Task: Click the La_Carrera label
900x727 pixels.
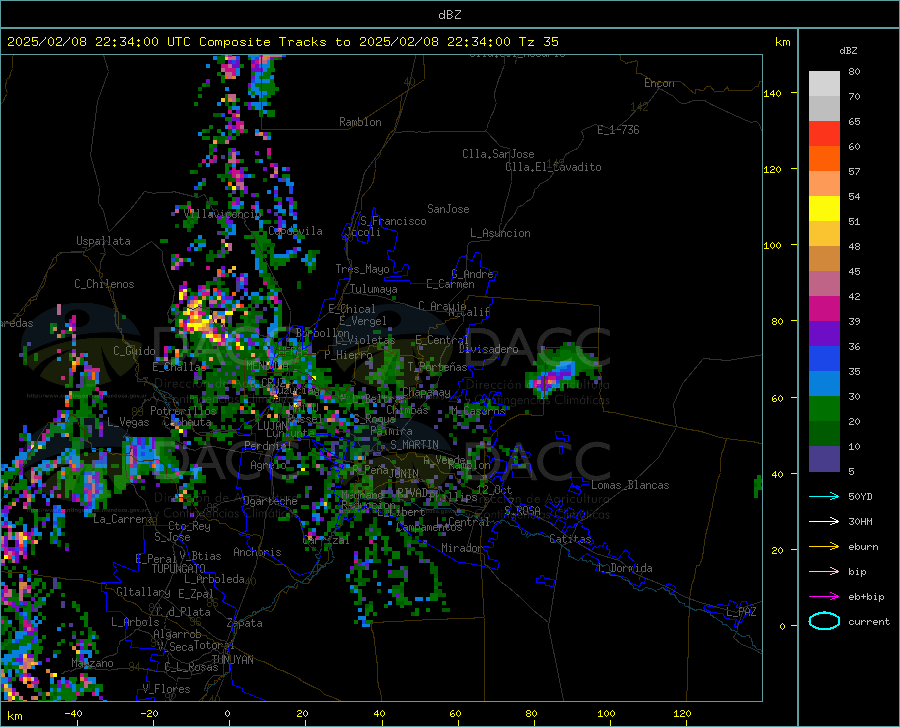Action: pyautogui.click(x=123, y=519)
